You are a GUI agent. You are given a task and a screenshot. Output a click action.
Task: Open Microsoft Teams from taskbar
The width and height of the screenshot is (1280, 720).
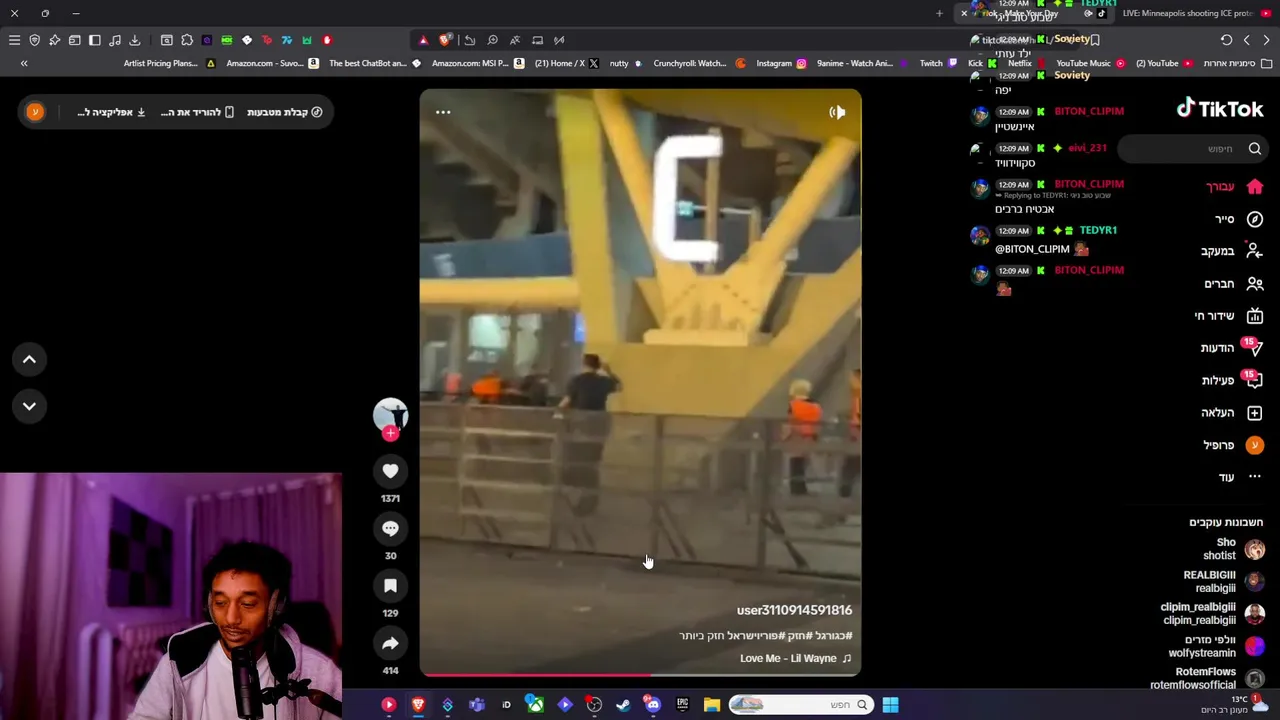tap(477, 705)
